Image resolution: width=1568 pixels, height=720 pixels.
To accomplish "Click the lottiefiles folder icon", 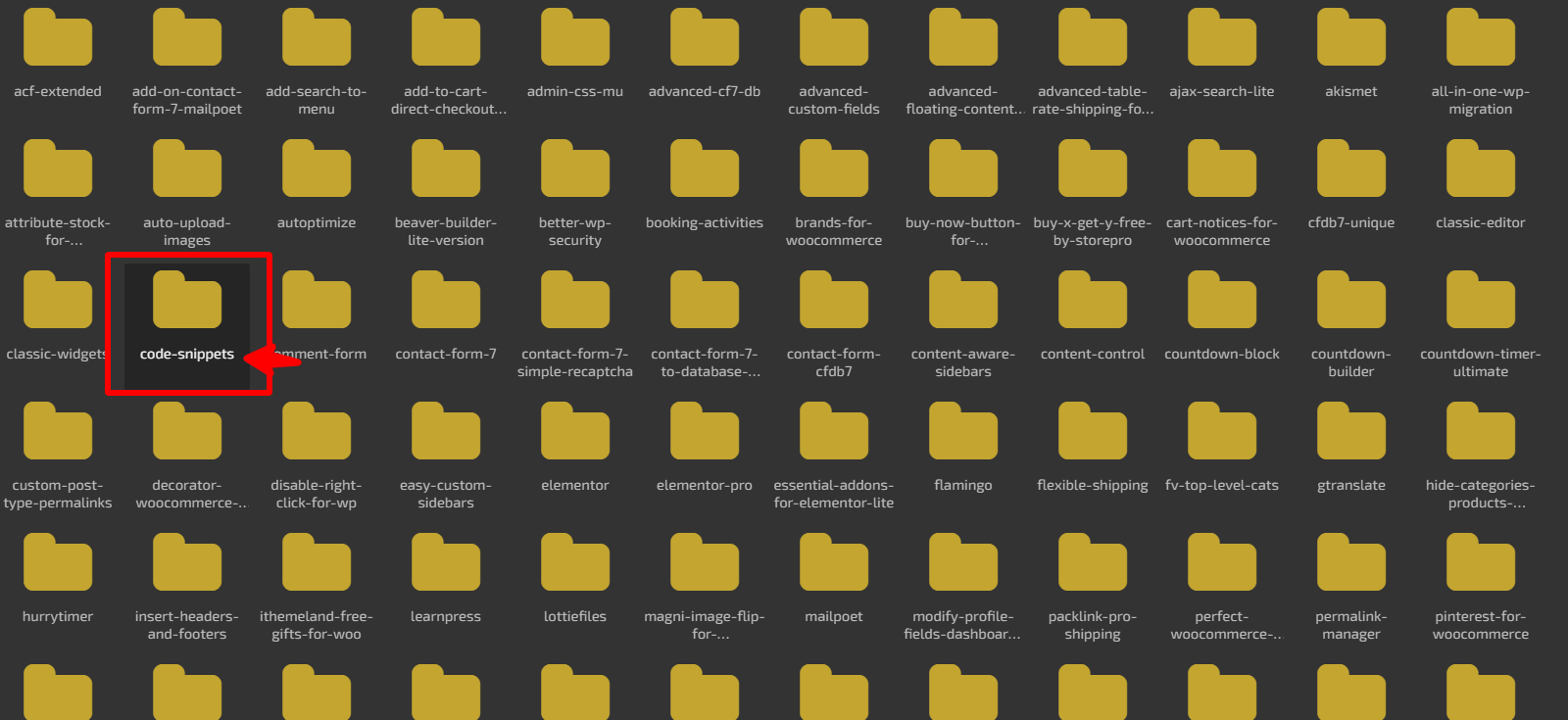I will coord(575,562).
